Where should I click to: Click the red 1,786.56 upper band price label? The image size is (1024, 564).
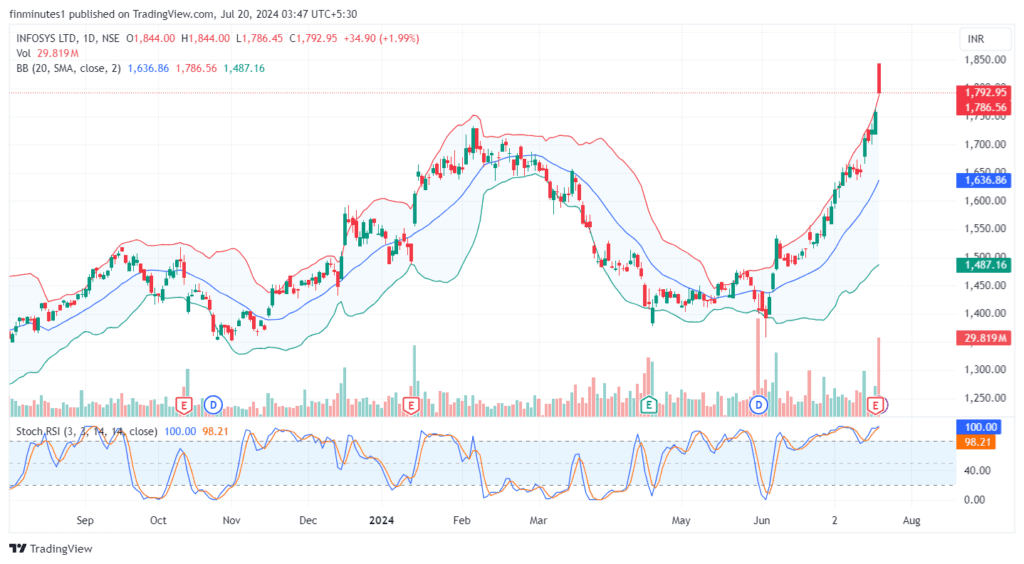point(984,107)
